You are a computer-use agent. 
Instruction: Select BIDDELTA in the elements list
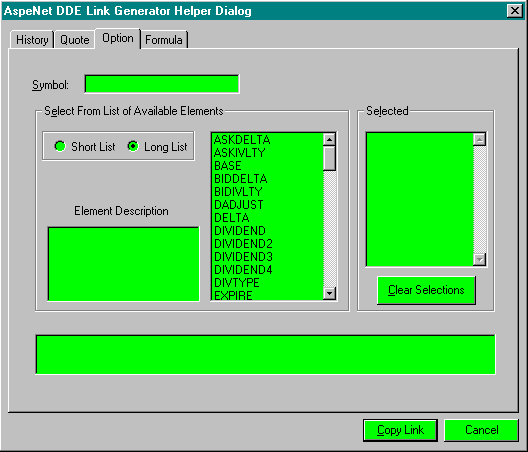[268, 179]
